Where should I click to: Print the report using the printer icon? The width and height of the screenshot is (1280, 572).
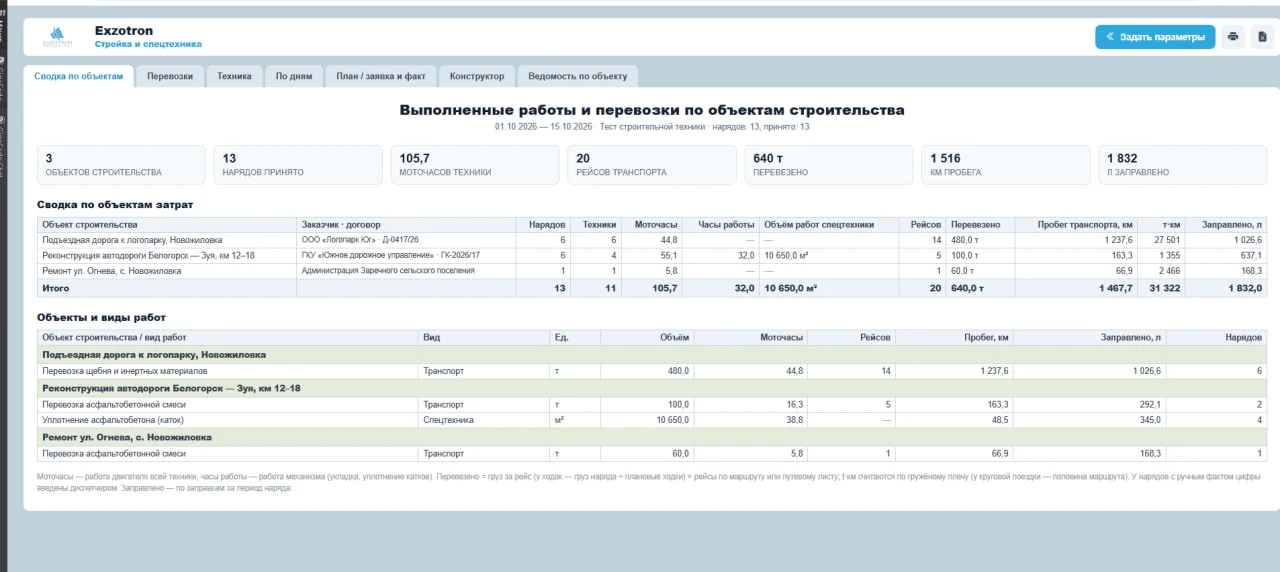[1233, 37]
